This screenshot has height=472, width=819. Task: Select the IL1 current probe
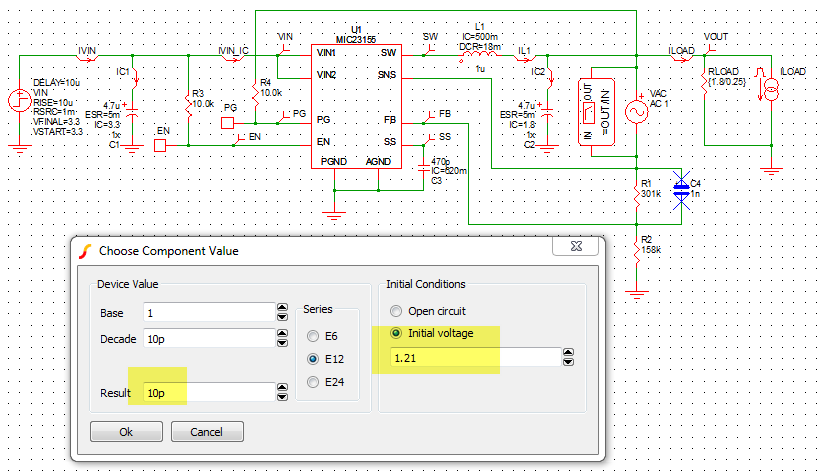coord(524,57)
